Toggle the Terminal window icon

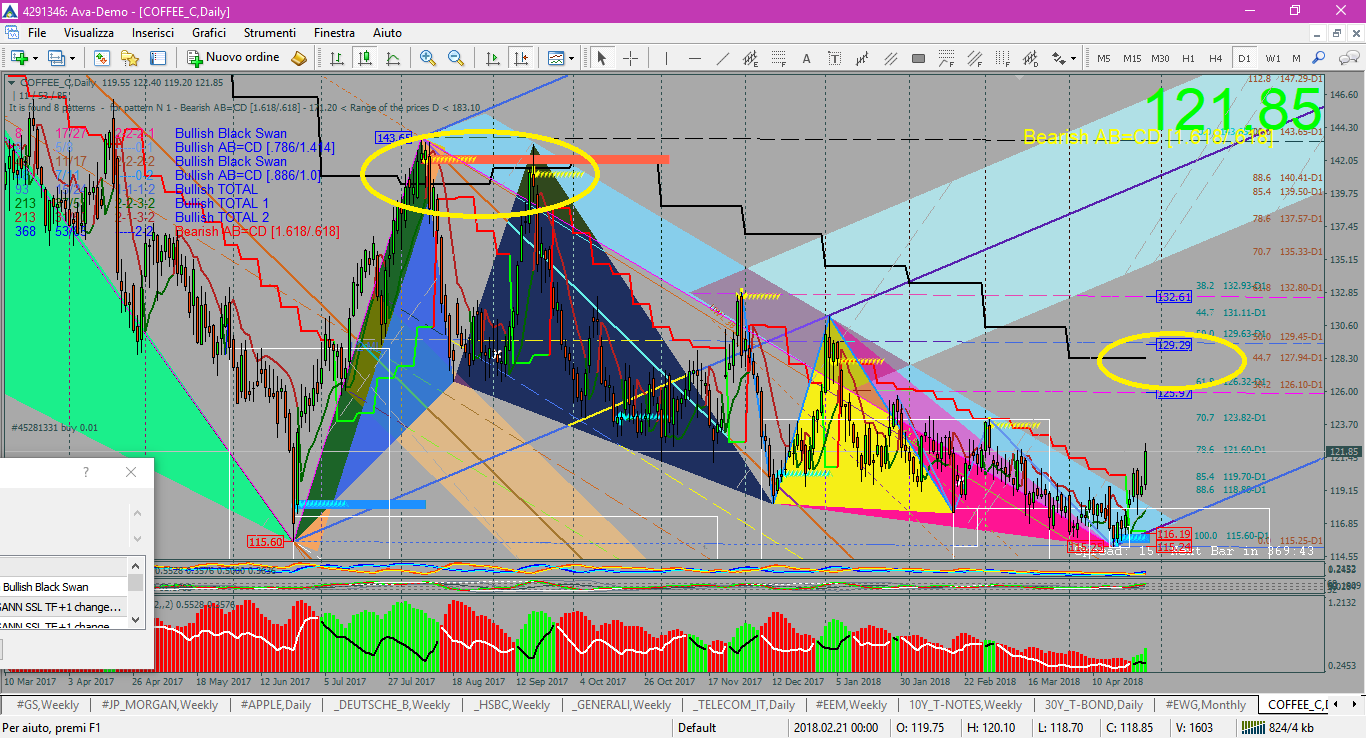(158, 58)
